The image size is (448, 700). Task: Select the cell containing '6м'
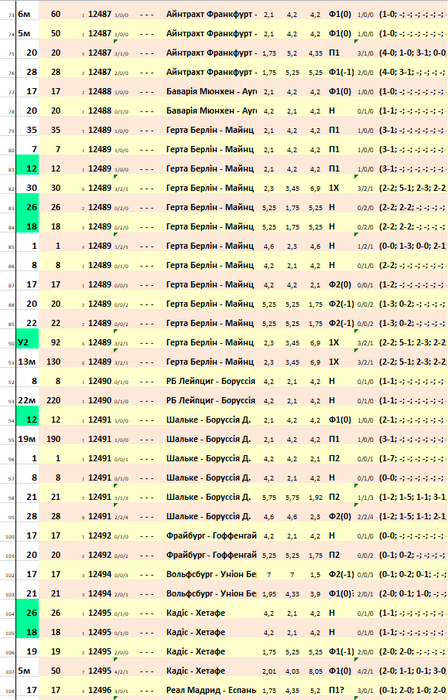[28, 14]
